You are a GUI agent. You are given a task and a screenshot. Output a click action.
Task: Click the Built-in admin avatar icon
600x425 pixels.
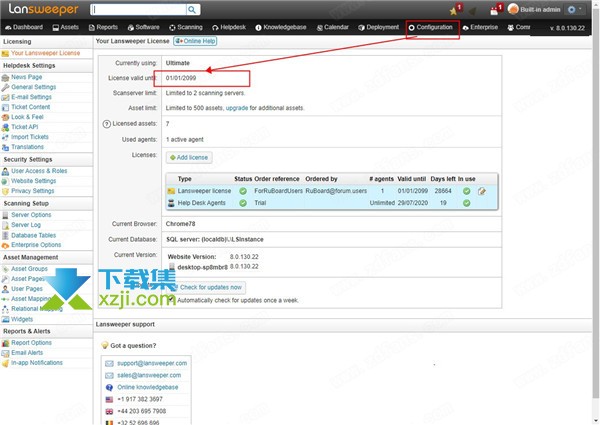click(513, 9)
